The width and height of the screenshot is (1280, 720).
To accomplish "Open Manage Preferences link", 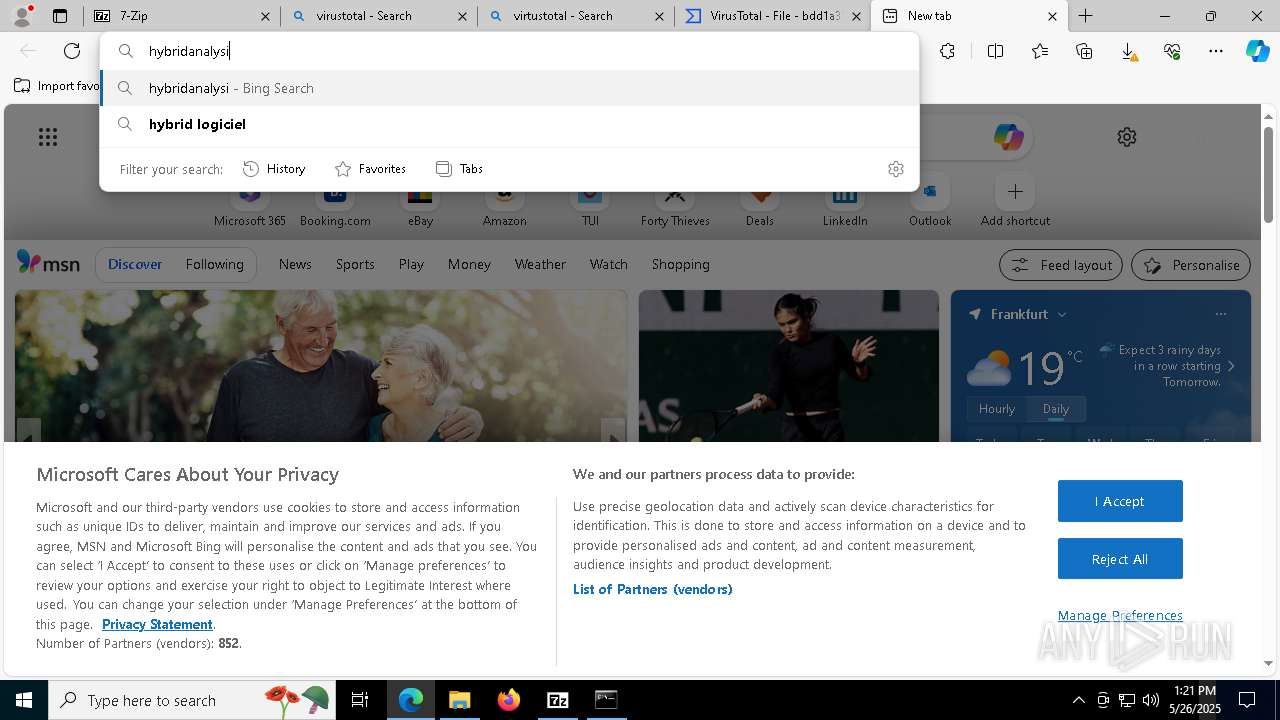I will tap(1120, 615).
